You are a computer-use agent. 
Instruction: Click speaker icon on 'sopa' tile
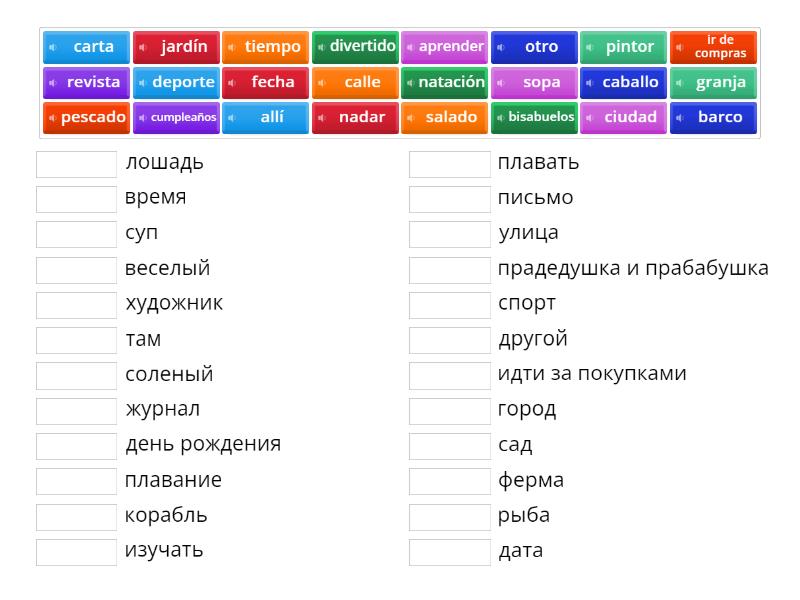[501, 83]
